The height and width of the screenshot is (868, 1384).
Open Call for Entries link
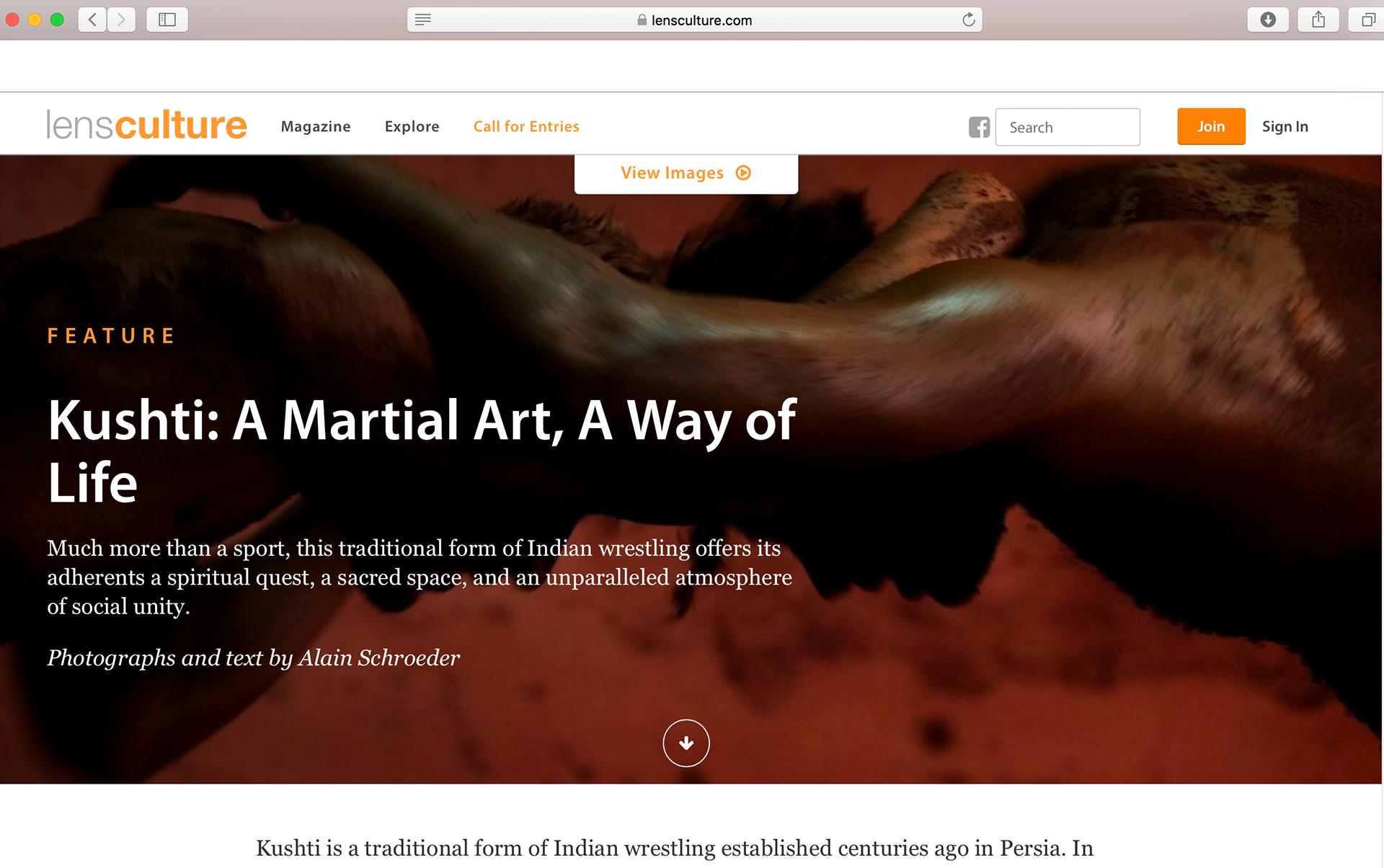click(x=526, y=127)
